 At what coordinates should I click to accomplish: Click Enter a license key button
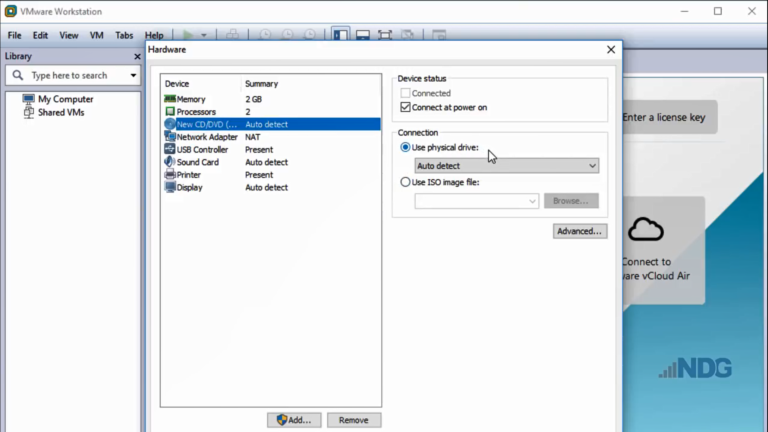pos(669,117)
